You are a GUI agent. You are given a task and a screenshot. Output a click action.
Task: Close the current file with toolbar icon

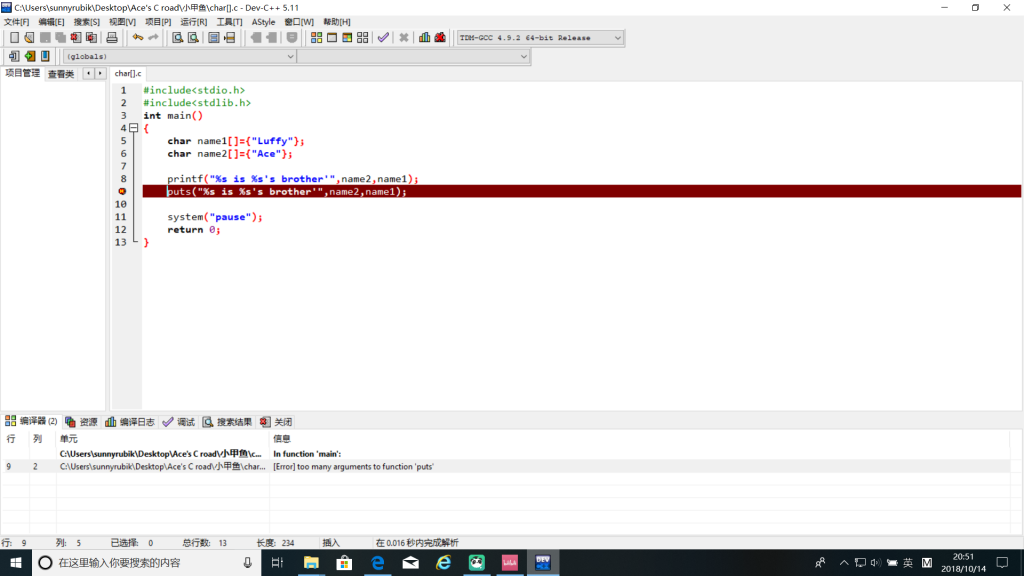click(76, 38)
